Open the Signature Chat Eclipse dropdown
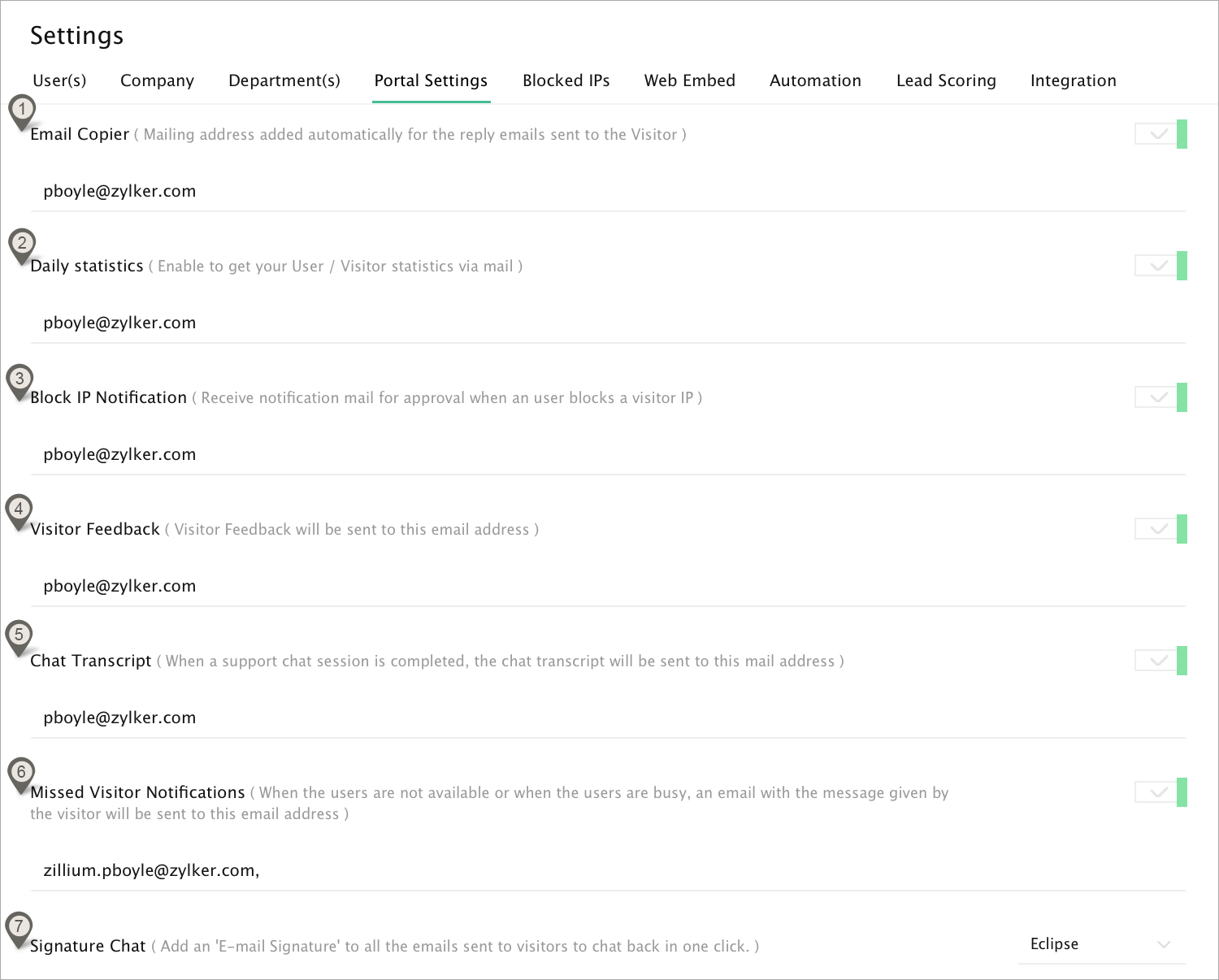The width and height of the screenshot is (1219, 980). [x=1100, y=944]
